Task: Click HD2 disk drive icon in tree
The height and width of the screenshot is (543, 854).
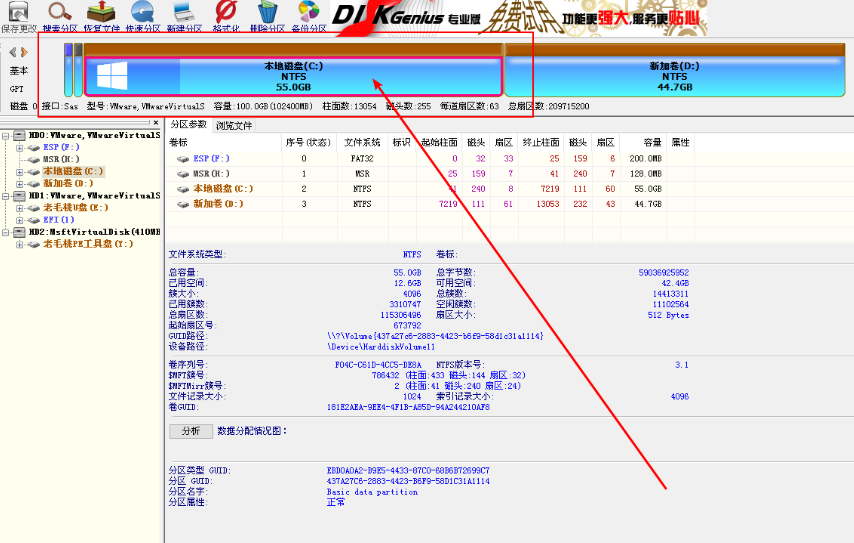Action: 20,232
